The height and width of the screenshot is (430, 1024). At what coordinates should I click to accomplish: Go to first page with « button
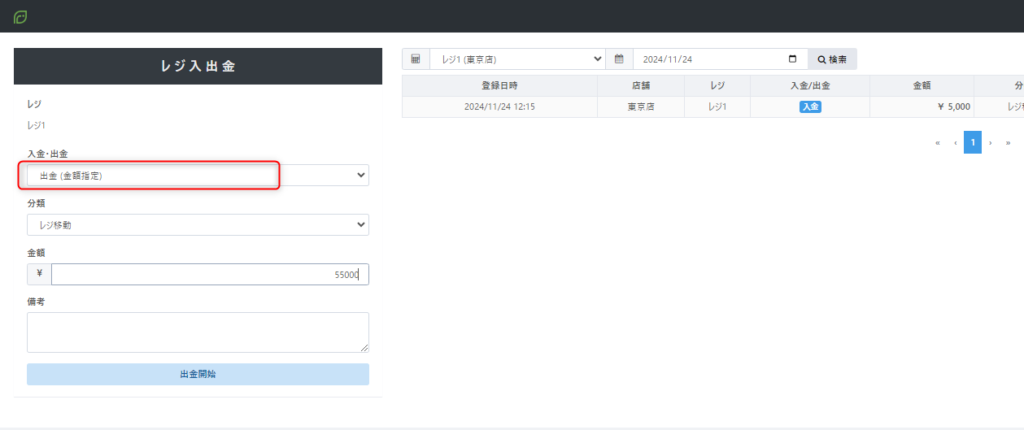click(938, 142)
